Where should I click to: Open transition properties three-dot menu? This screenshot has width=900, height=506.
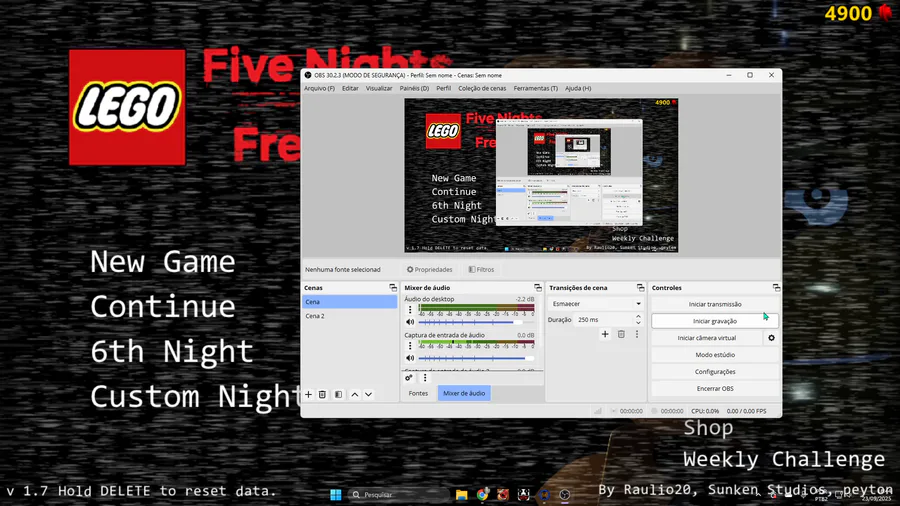pos(637,334)
